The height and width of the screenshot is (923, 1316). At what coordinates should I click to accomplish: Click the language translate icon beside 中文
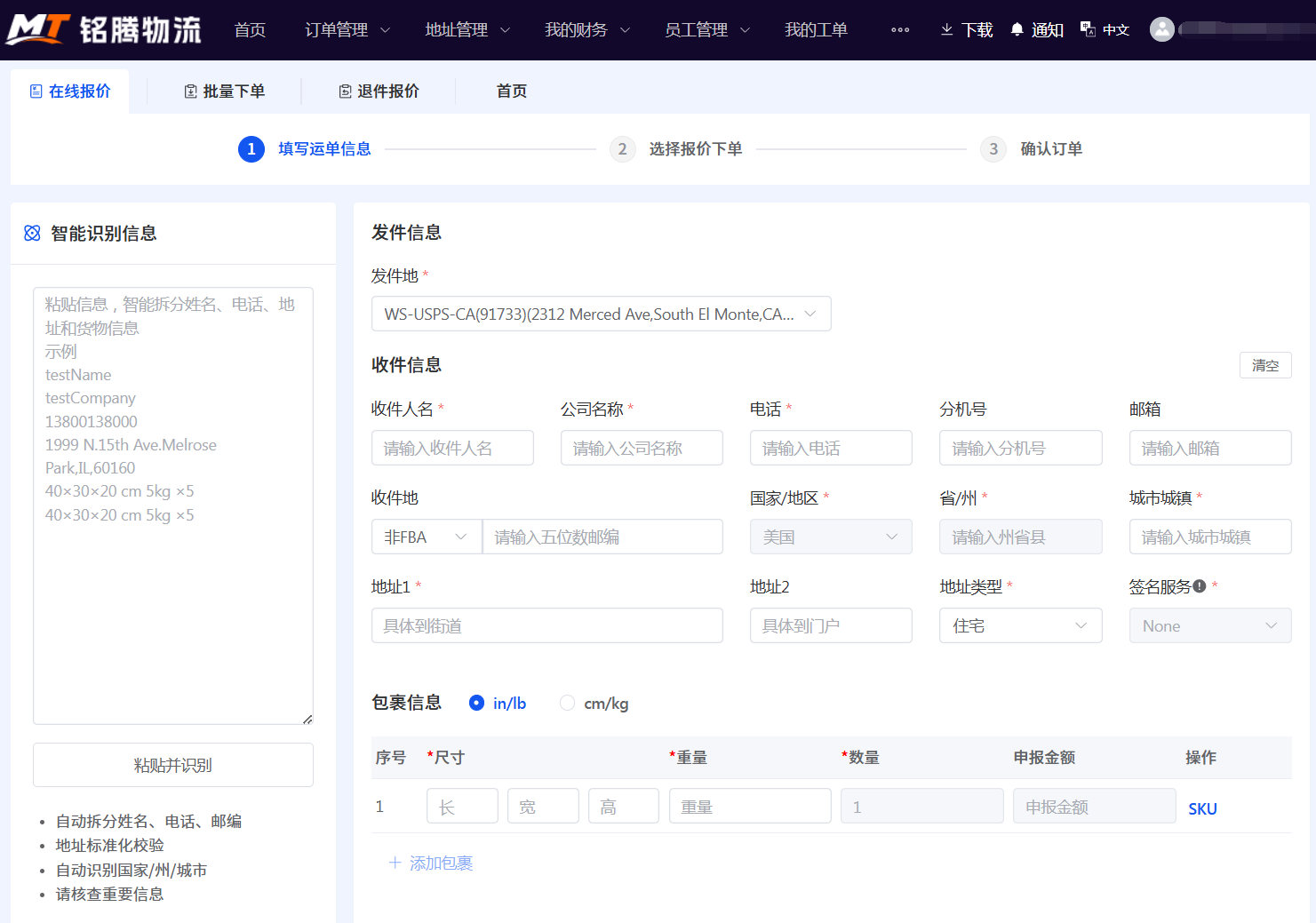(x=1088, y=29)
